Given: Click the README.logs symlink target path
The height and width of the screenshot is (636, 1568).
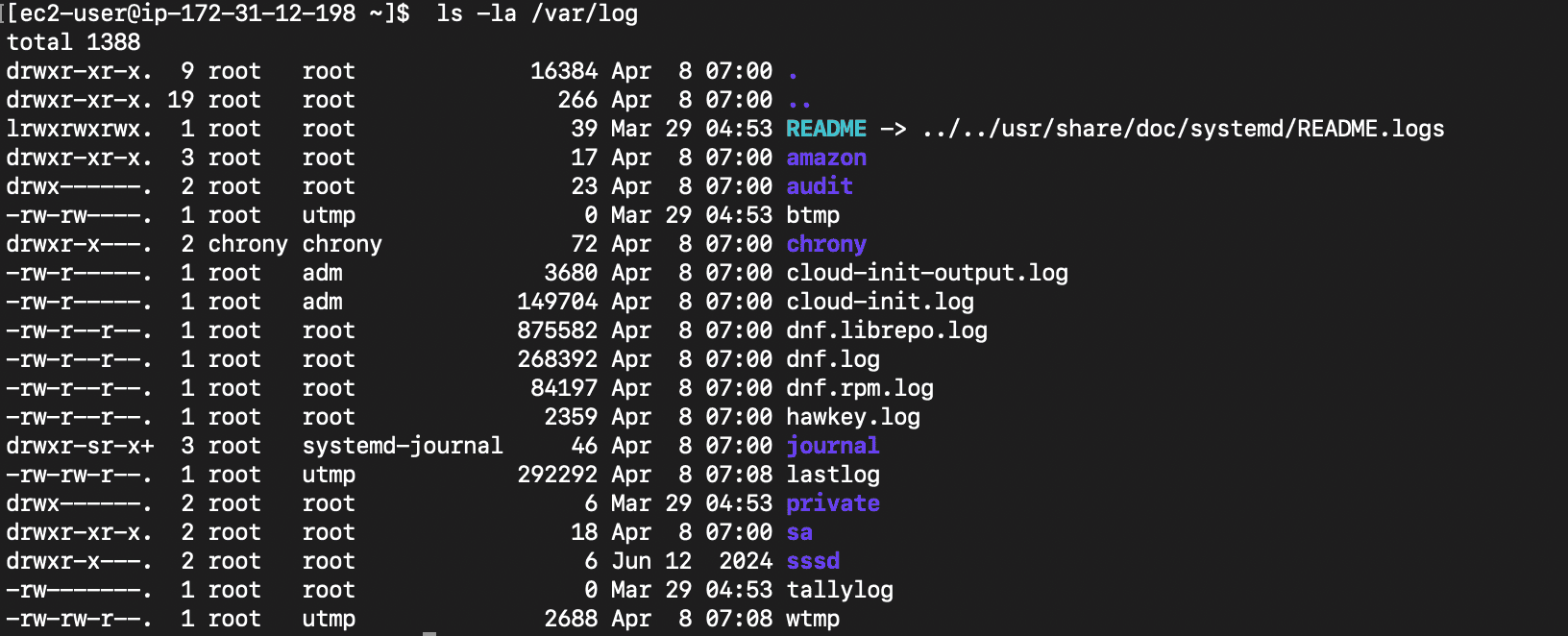Looking at the screenshot, I should click(x=1182, y=129).
